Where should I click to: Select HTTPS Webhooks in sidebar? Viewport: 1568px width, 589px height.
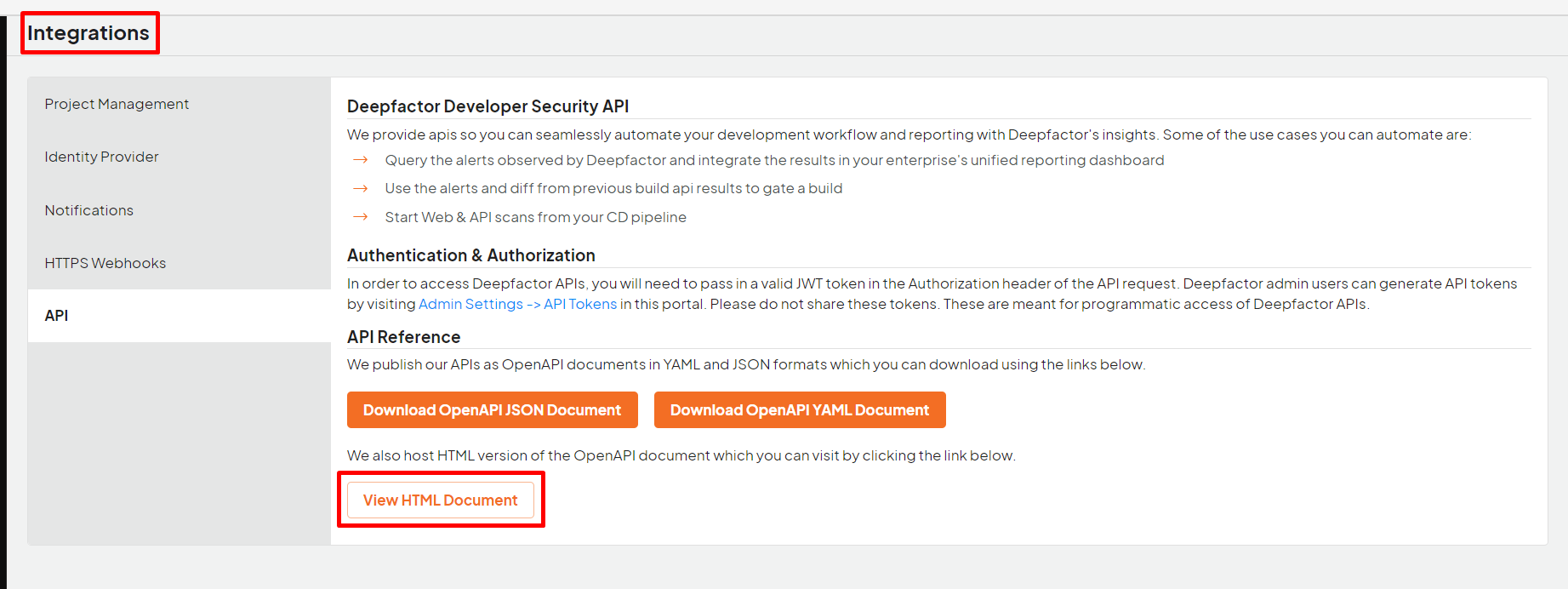point(179,263)
